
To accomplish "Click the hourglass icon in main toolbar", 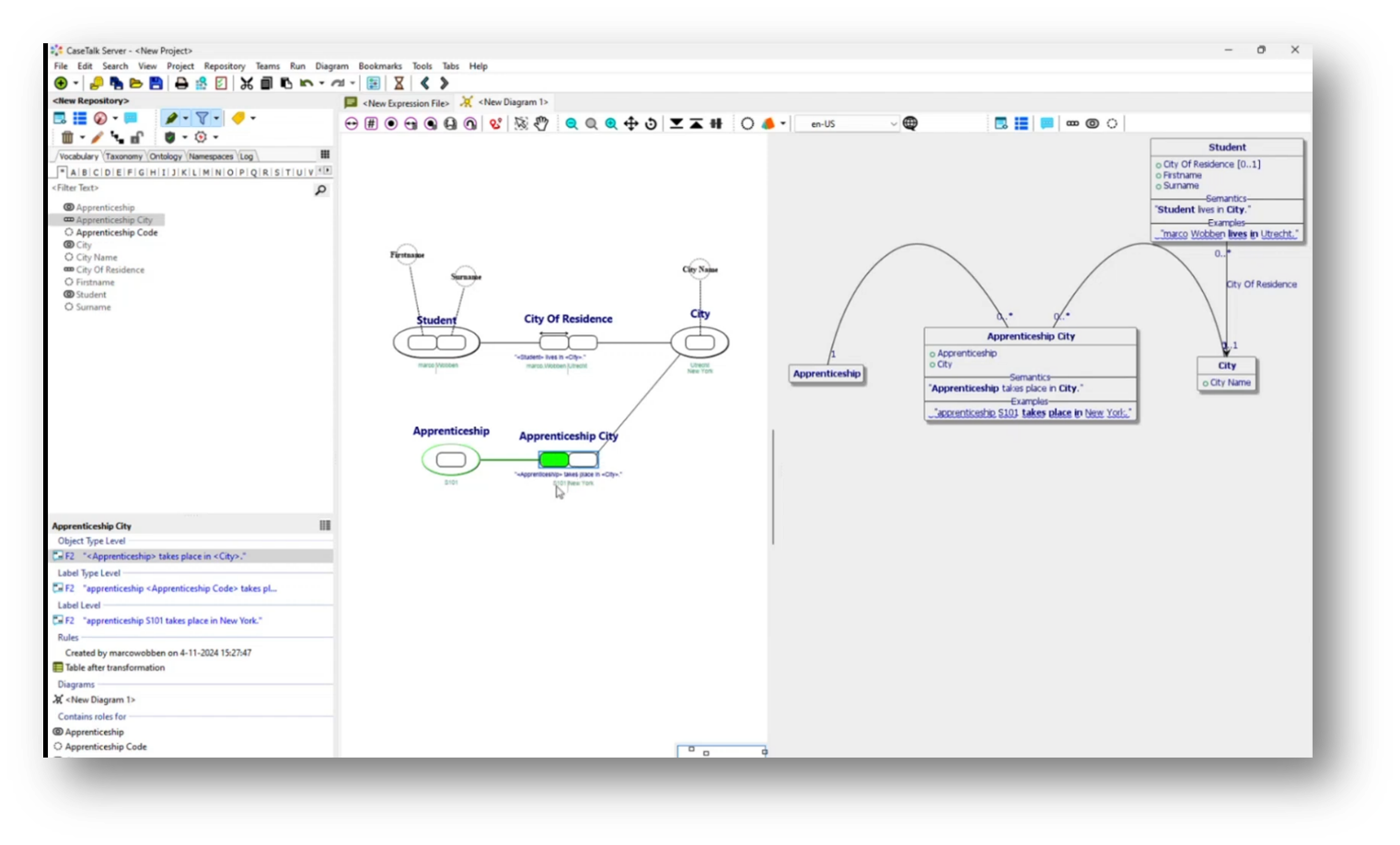I will pyautogui.click(x=399, y=83).
